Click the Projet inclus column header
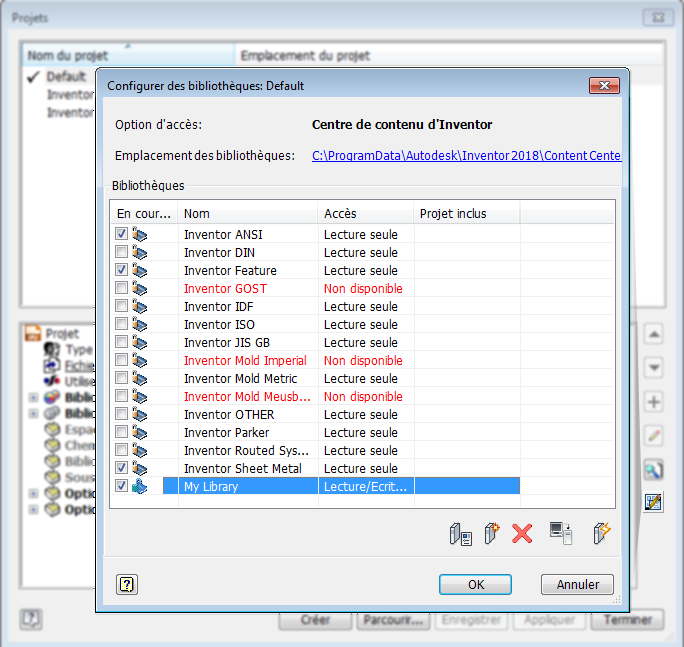The image size is (684, 647). click(x=467, y=213)
